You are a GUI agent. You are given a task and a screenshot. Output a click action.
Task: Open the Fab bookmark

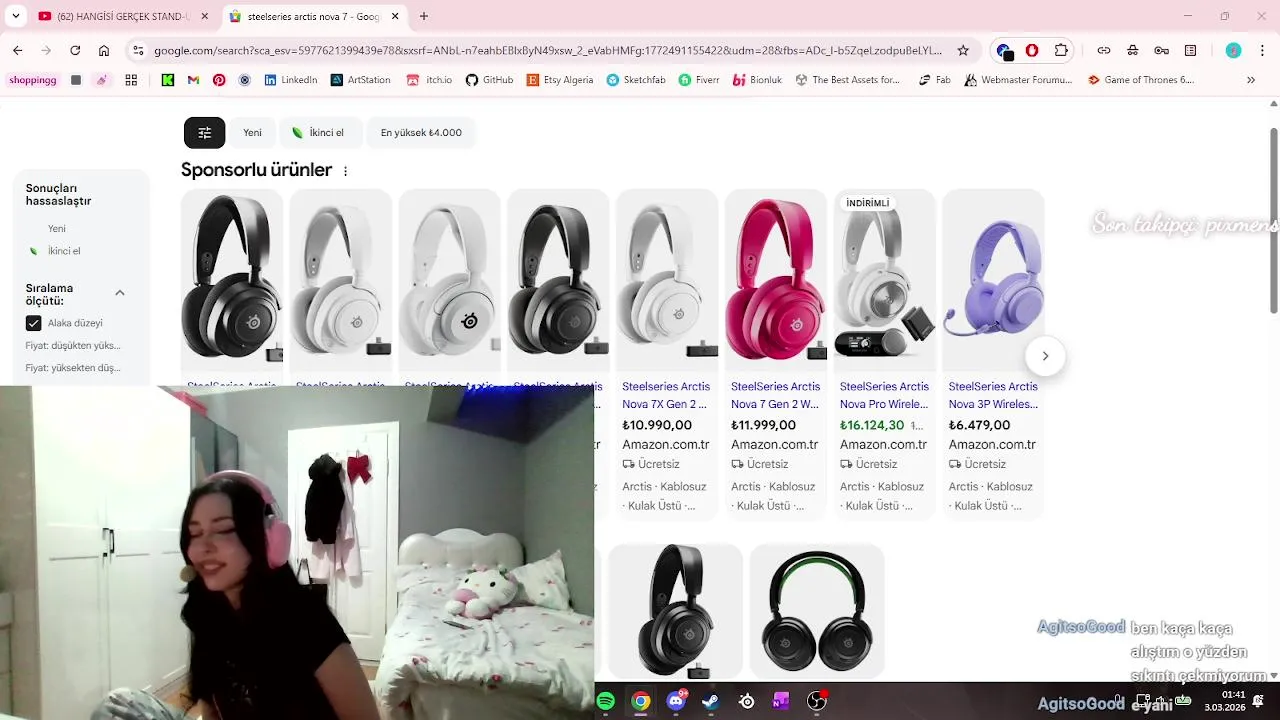point(935,80)
